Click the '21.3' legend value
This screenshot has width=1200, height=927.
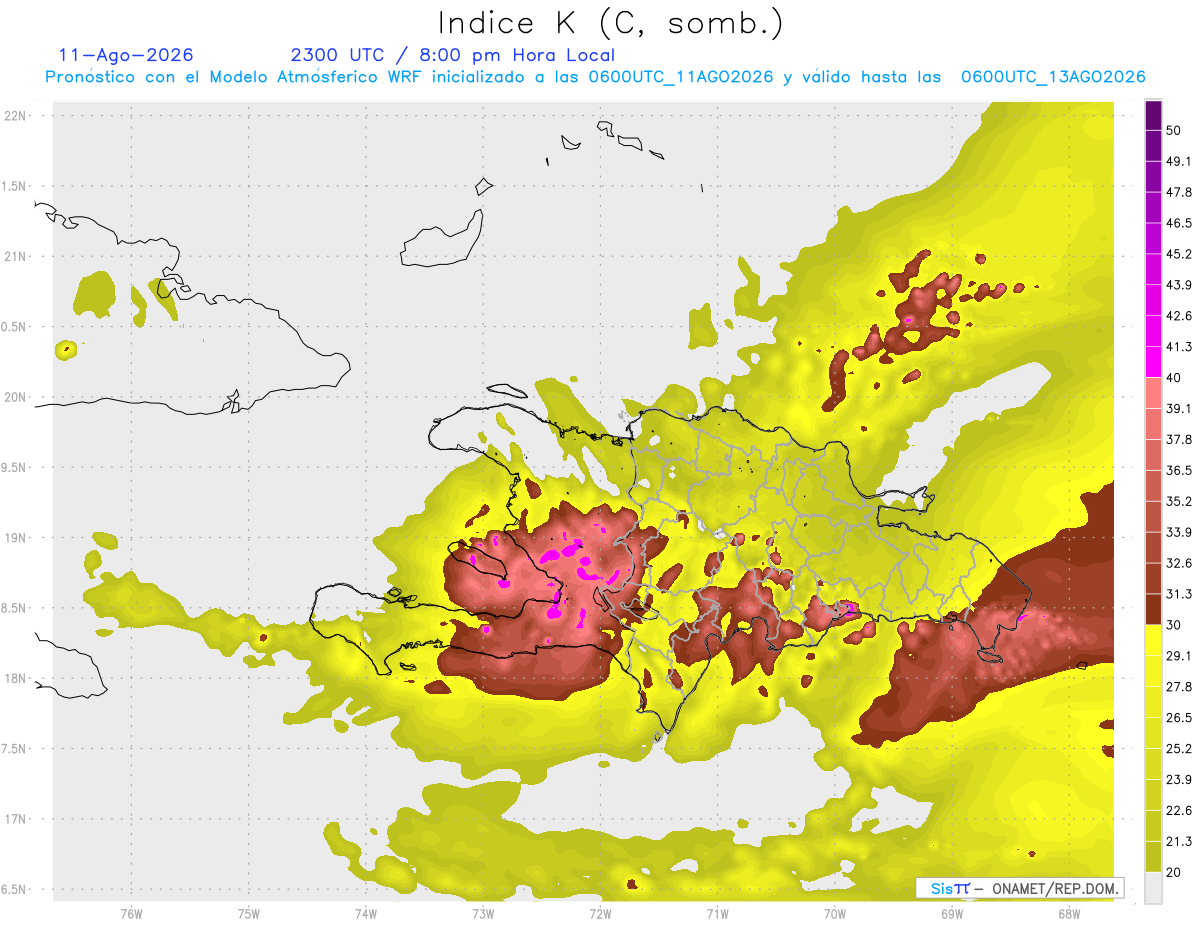(x=1178, y=842)
